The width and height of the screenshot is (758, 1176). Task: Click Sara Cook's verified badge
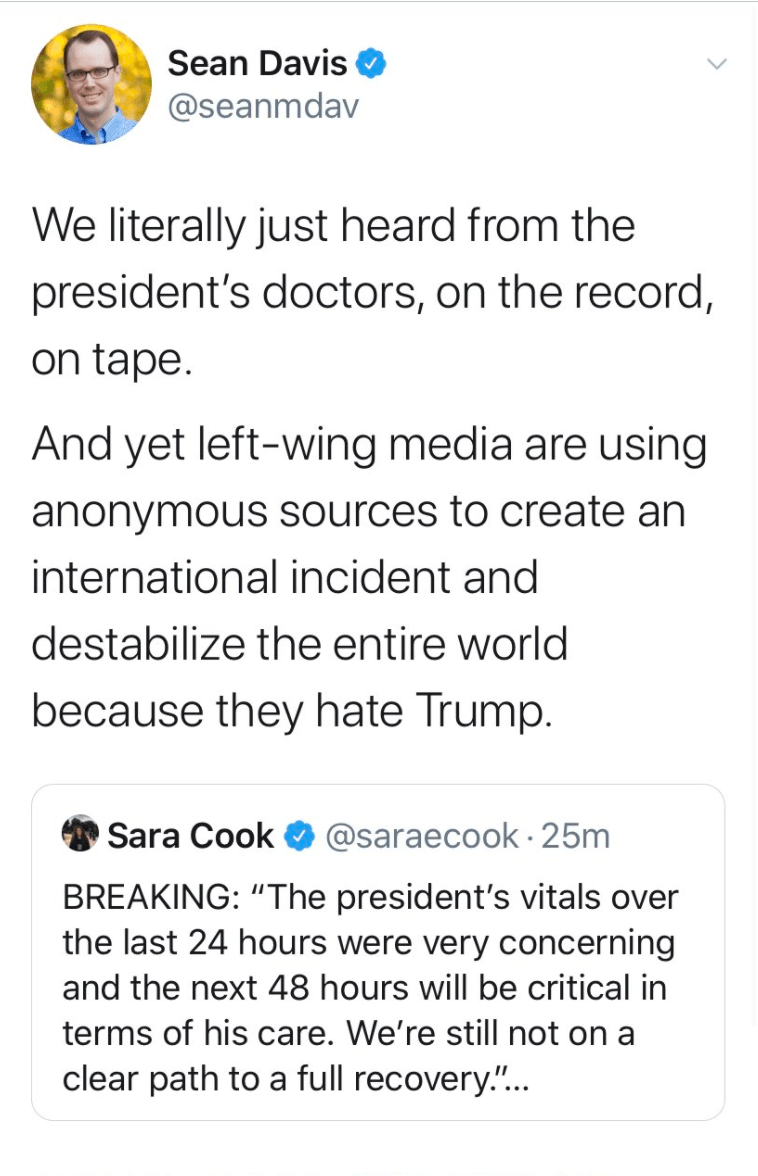[298, 836]
